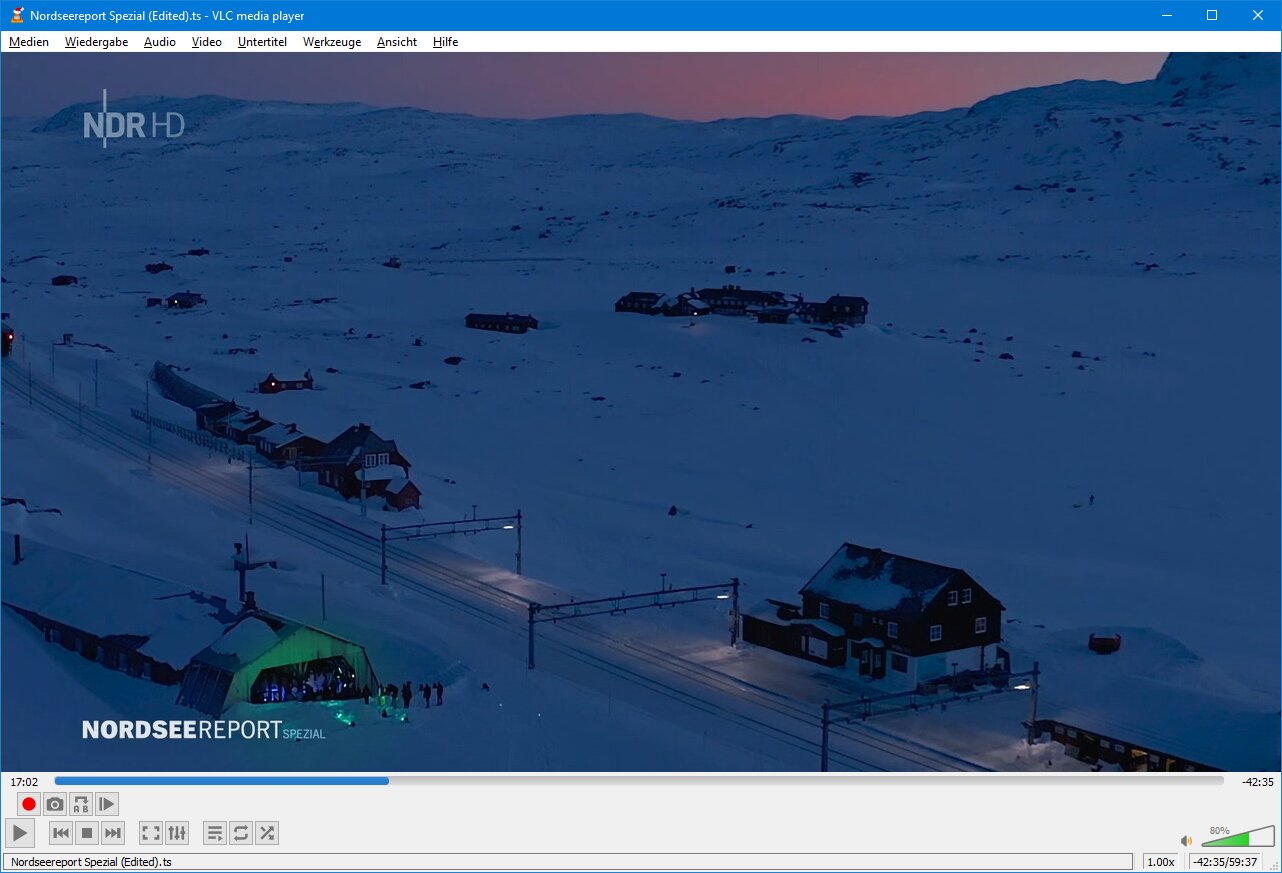Toggle random shuffle playback
The height and width of the screenshot is (873, 1282).
[267, 833]
